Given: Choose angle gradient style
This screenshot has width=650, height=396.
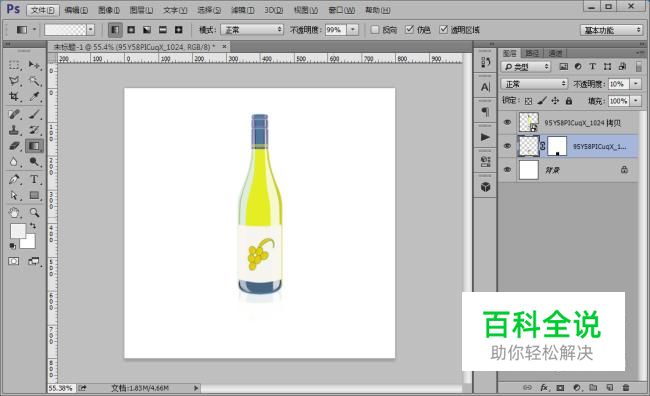Looking at the screenshot, I should click(x=147, y=30).
